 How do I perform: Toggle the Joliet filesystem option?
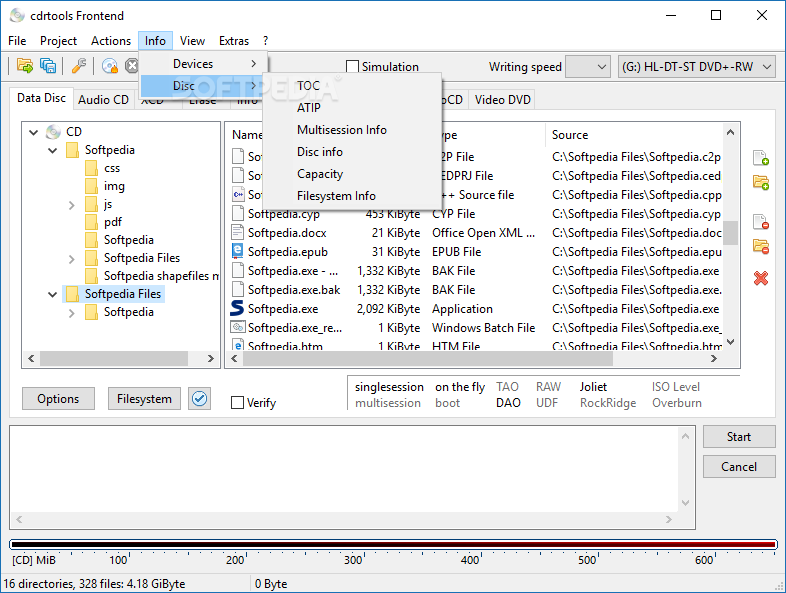[x=593, y=387]
